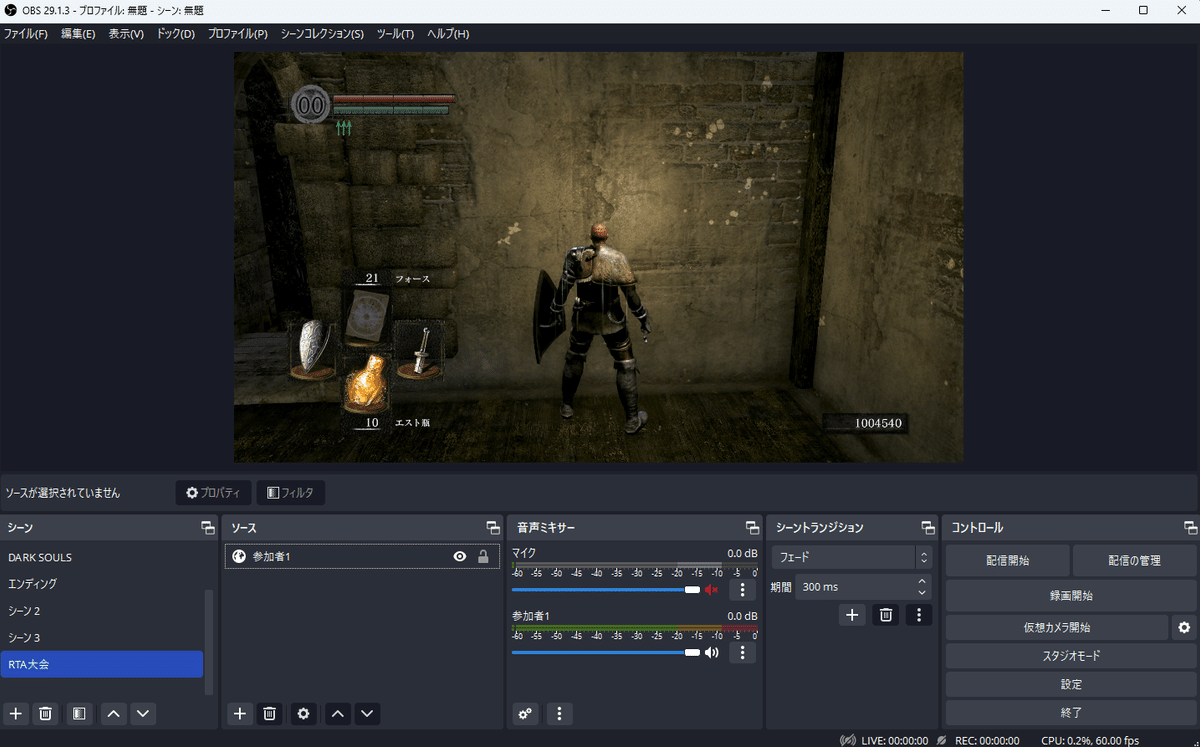Add a new source with plus icon
The image size is (1200, 747).
coord(239,713)
